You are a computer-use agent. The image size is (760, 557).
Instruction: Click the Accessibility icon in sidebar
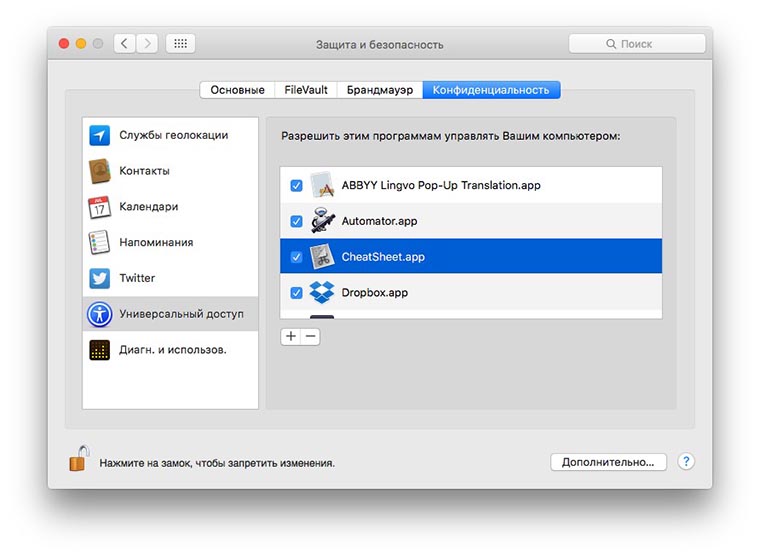(99, 314)
